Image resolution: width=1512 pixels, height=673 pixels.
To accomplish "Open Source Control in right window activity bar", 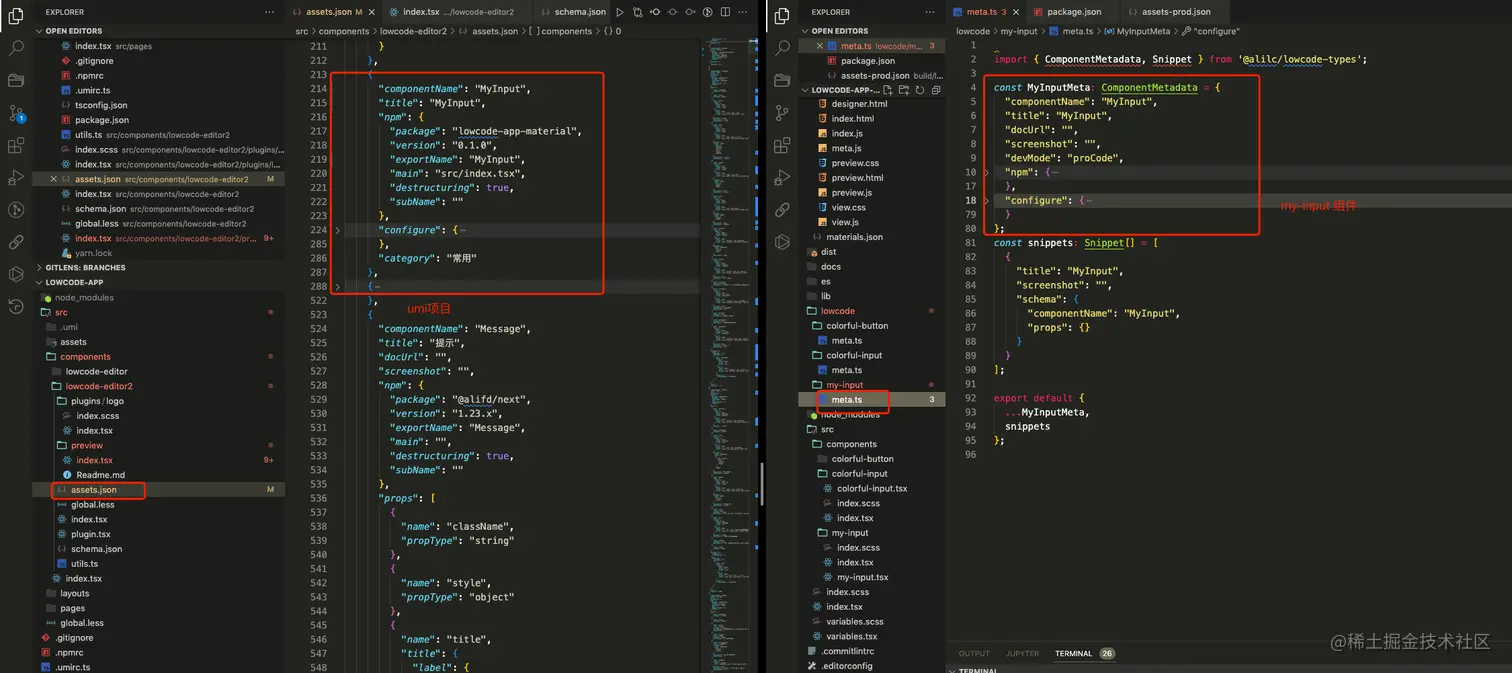I will (x=783, y=113).
